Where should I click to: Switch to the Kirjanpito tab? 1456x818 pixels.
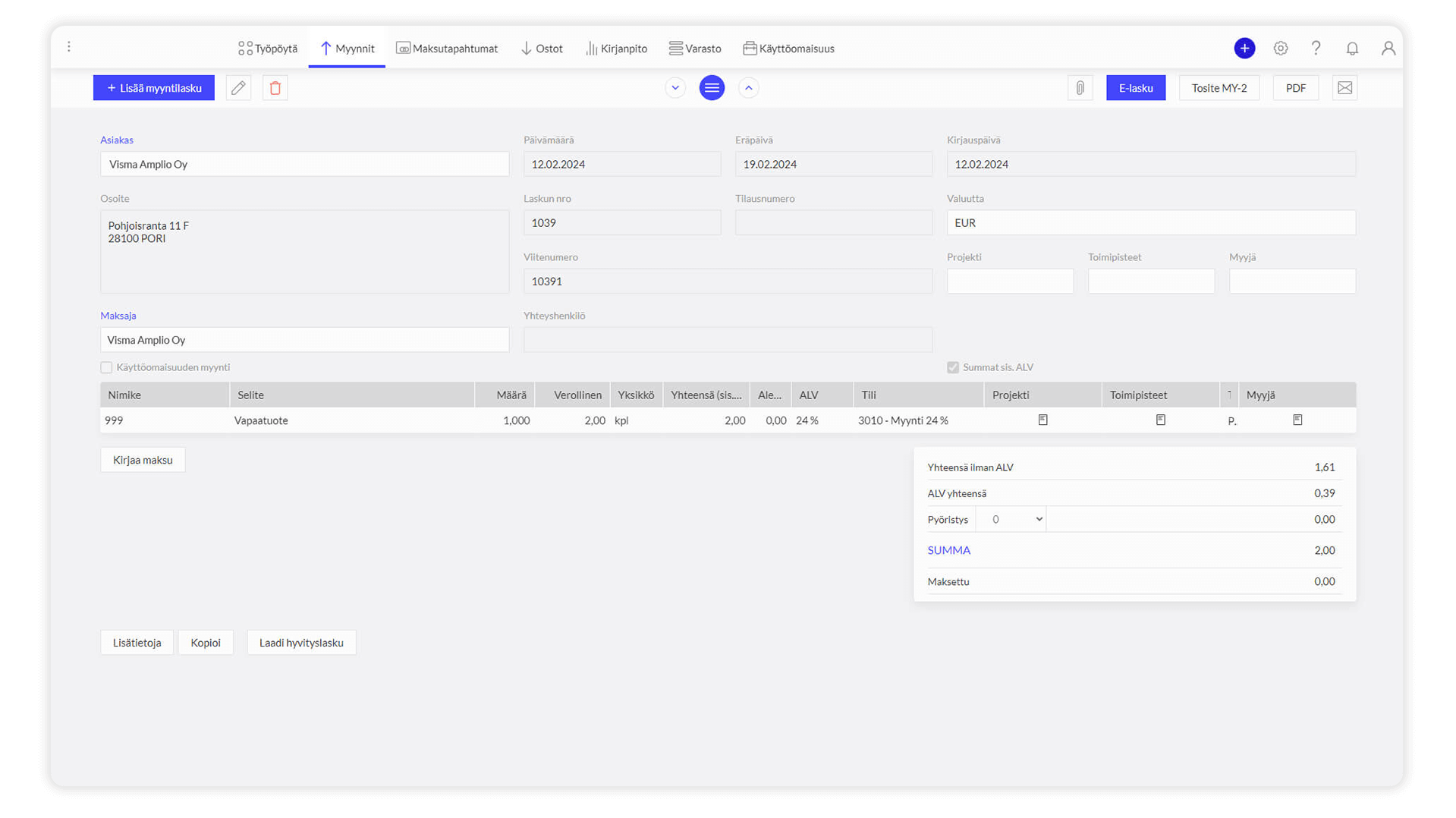coord(616,49)
